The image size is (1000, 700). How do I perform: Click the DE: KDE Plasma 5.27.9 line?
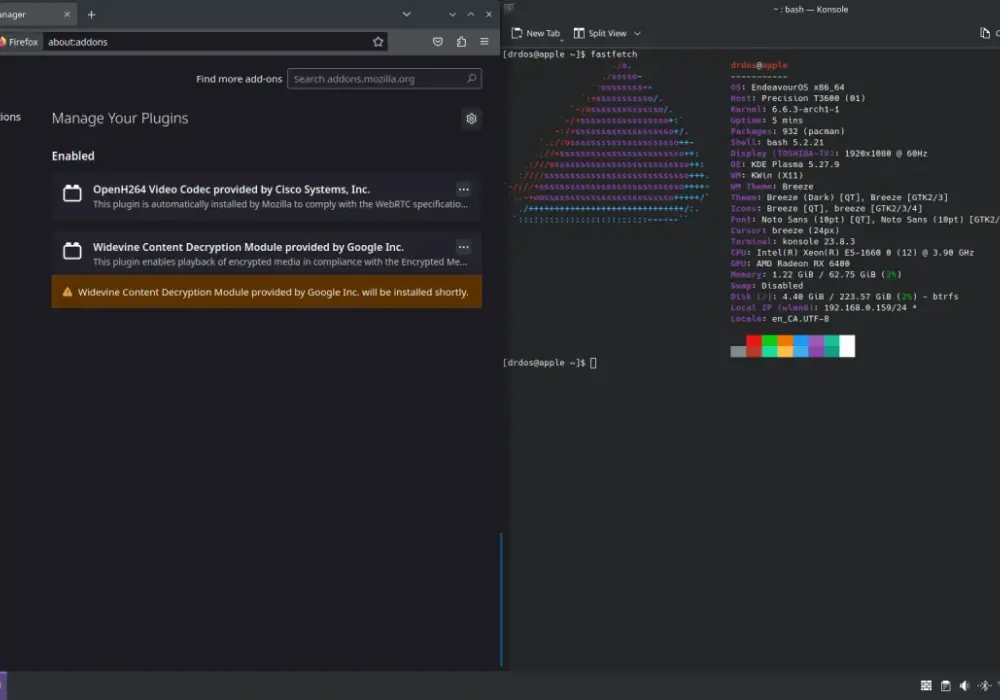[x=785, y=164]
